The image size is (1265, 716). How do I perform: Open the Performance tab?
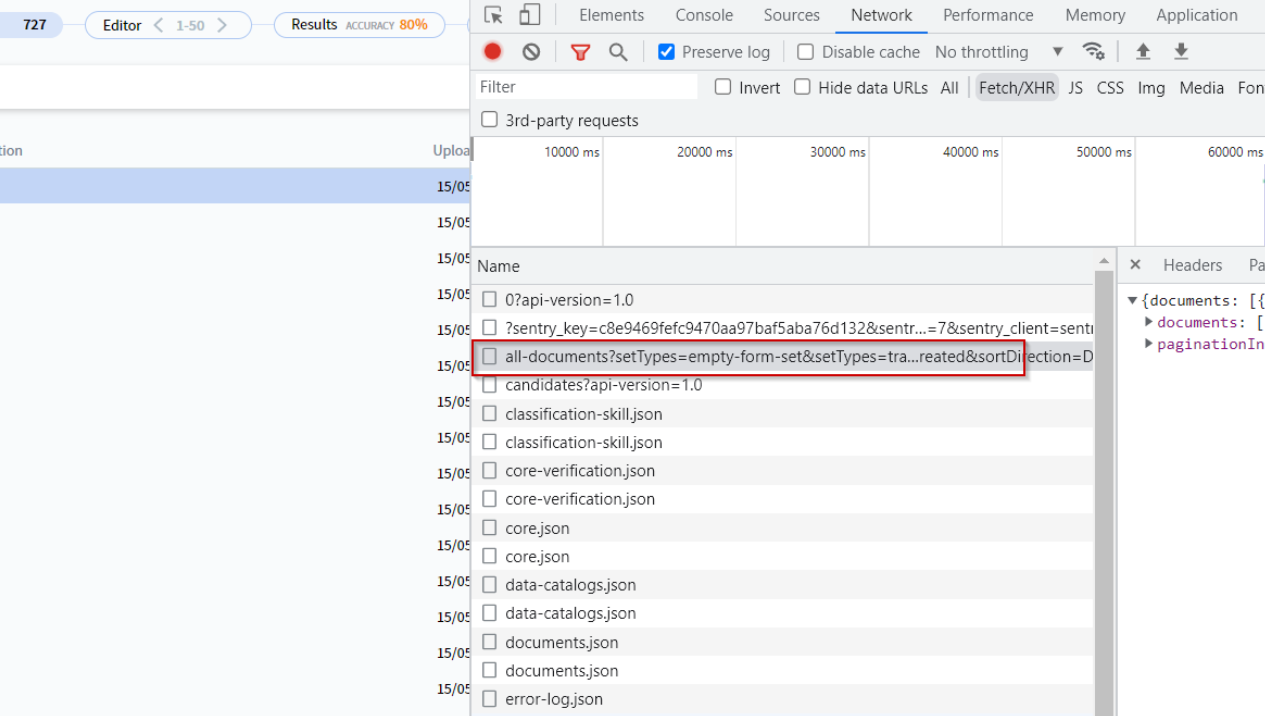point(988,15)
